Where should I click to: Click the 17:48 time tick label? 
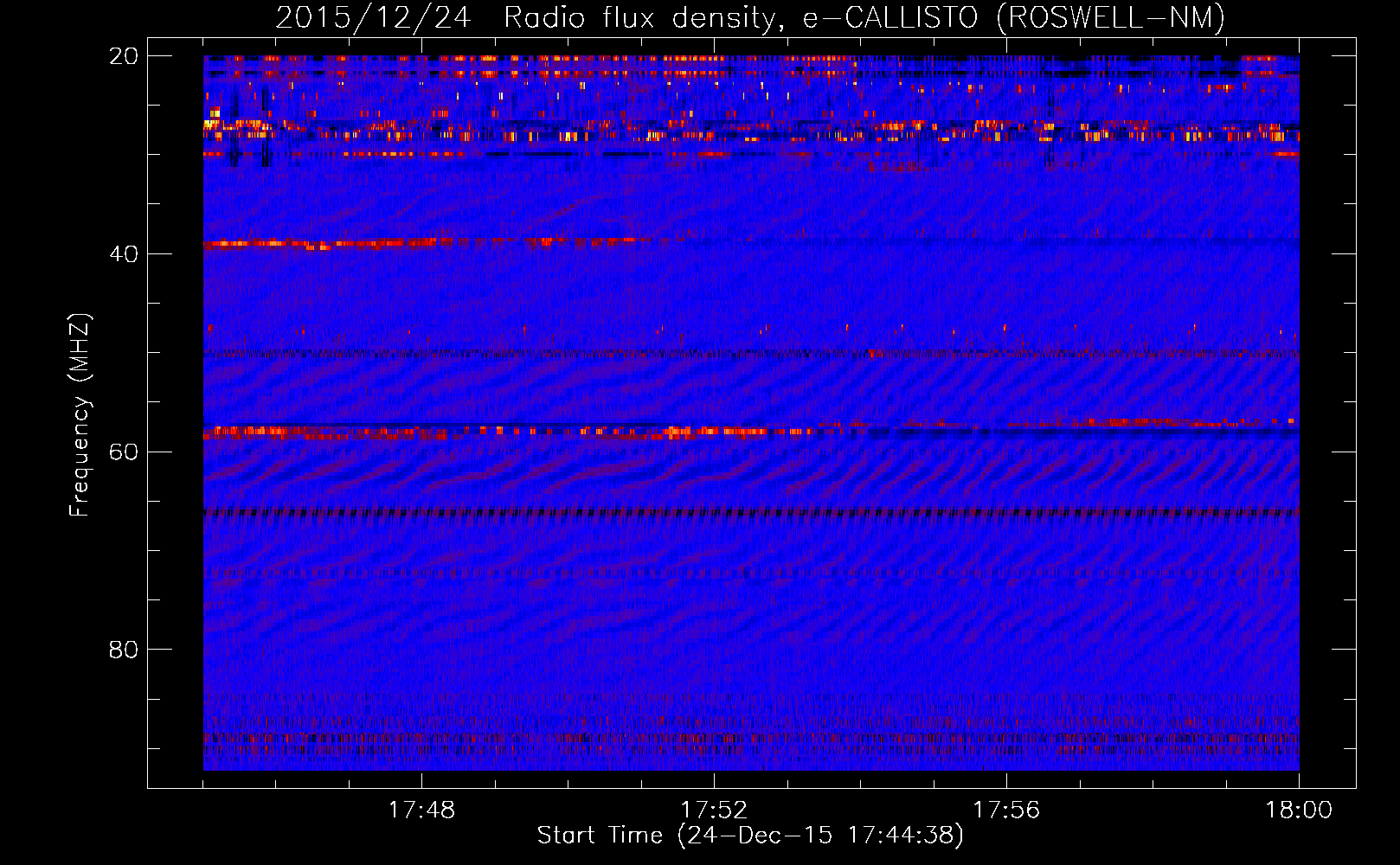click(x=421, y=811)
